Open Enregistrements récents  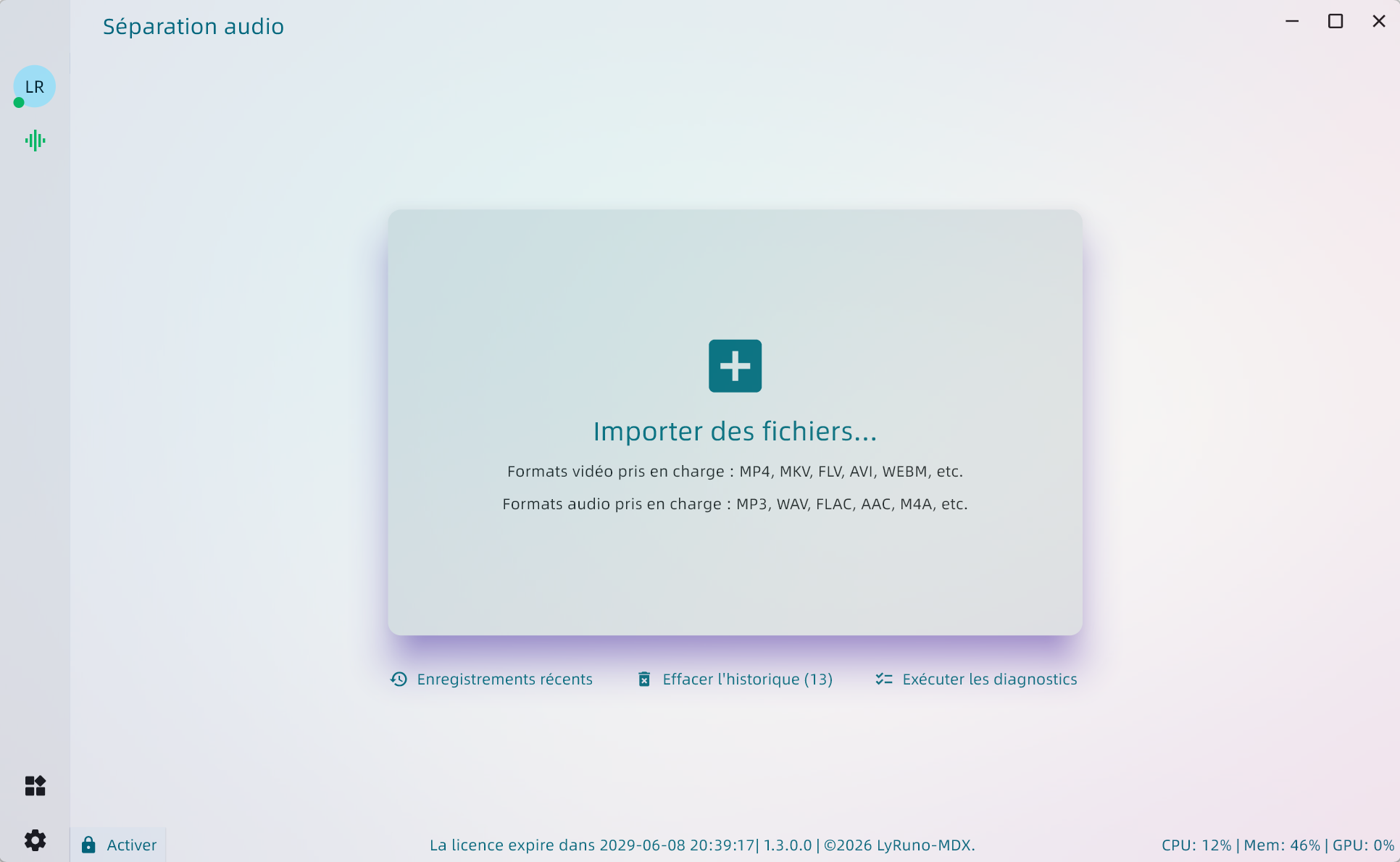504,679
